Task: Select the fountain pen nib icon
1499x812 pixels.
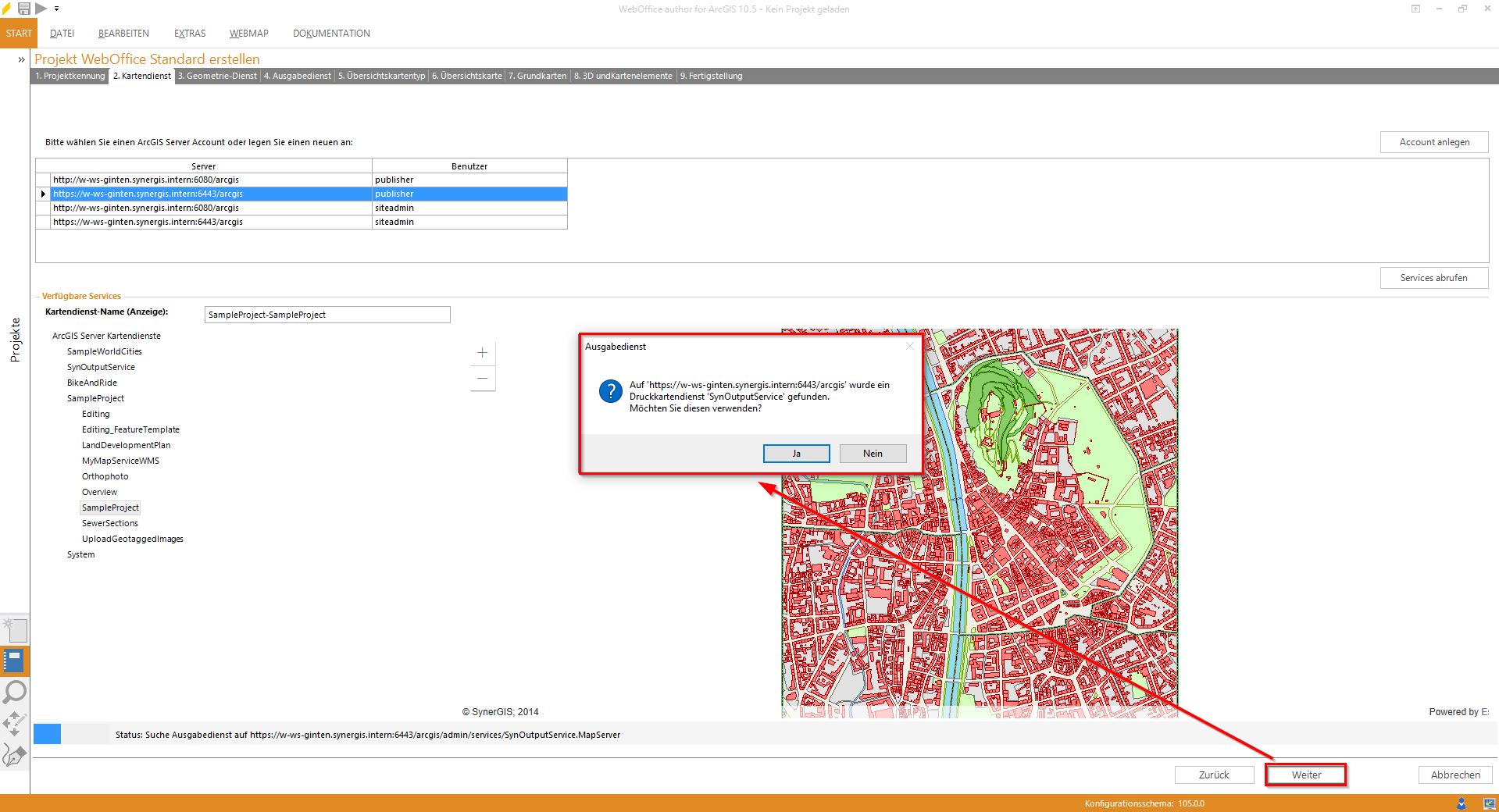Action: pos(14,755)
